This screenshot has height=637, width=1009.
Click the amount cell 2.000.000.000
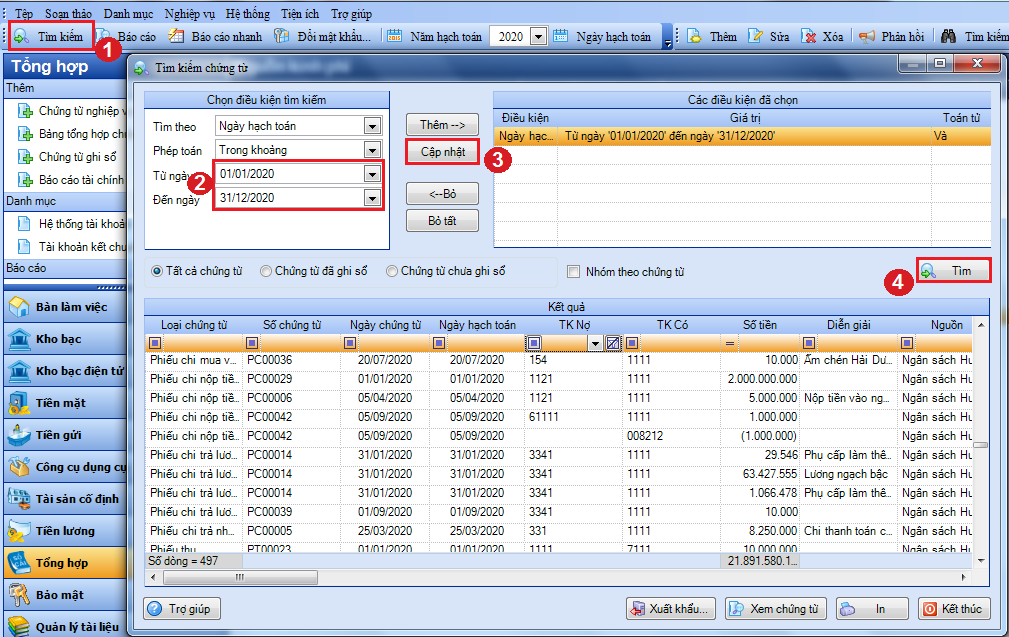[762, 379]
